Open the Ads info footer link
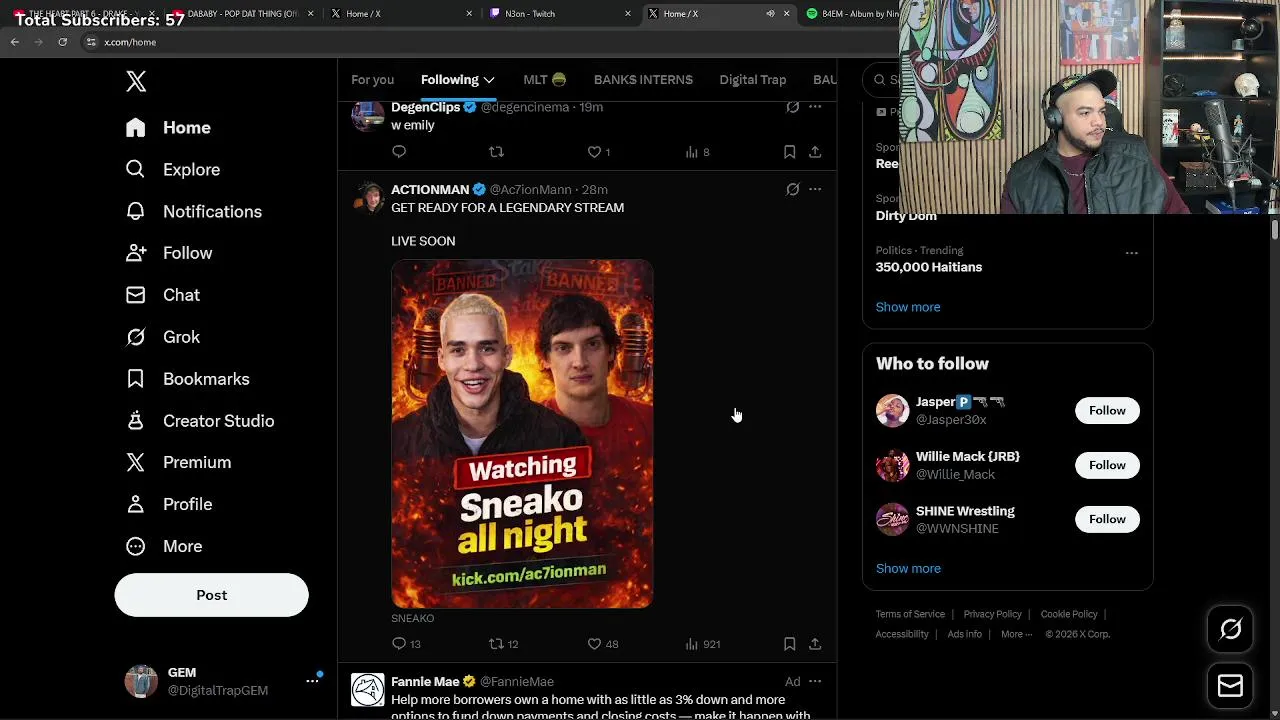This screenshot has height=720, width=1280. [x=965, y=634]
